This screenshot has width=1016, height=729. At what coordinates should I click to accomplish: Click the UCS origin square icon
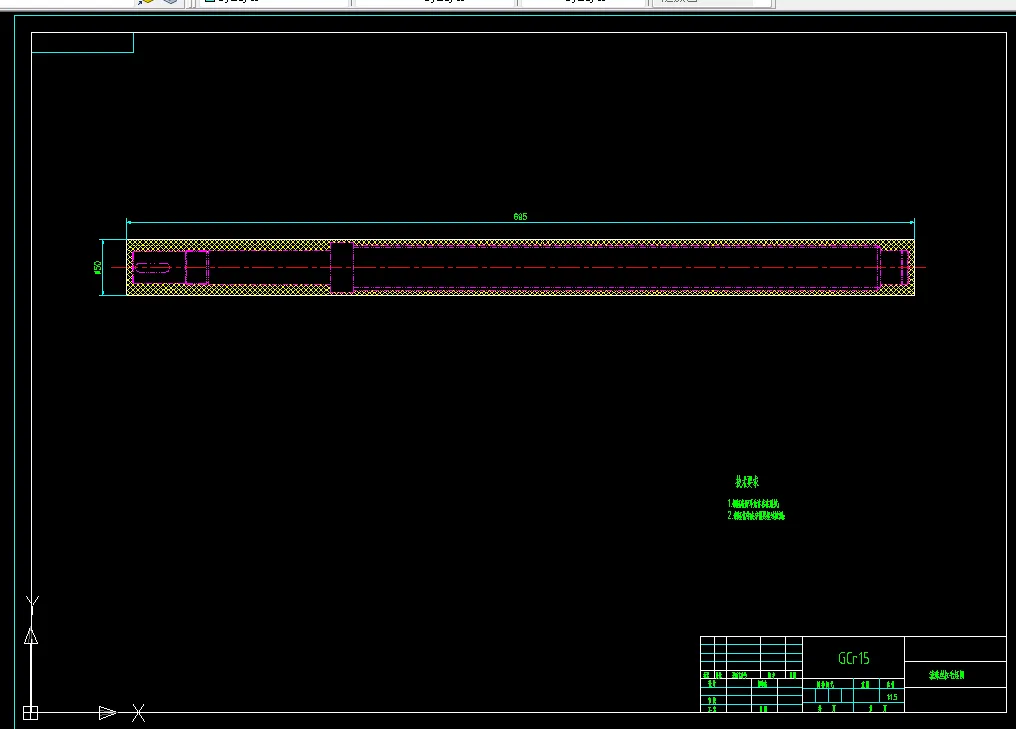pyautogui.click(x=30, y=713)
